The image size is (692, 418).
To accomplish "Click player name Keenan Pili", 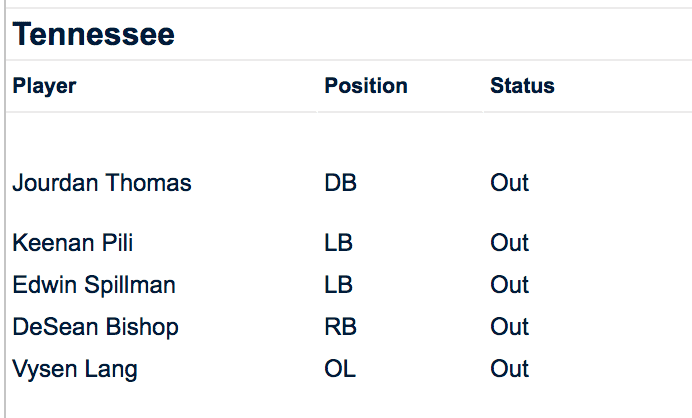I will pos(73,243).
